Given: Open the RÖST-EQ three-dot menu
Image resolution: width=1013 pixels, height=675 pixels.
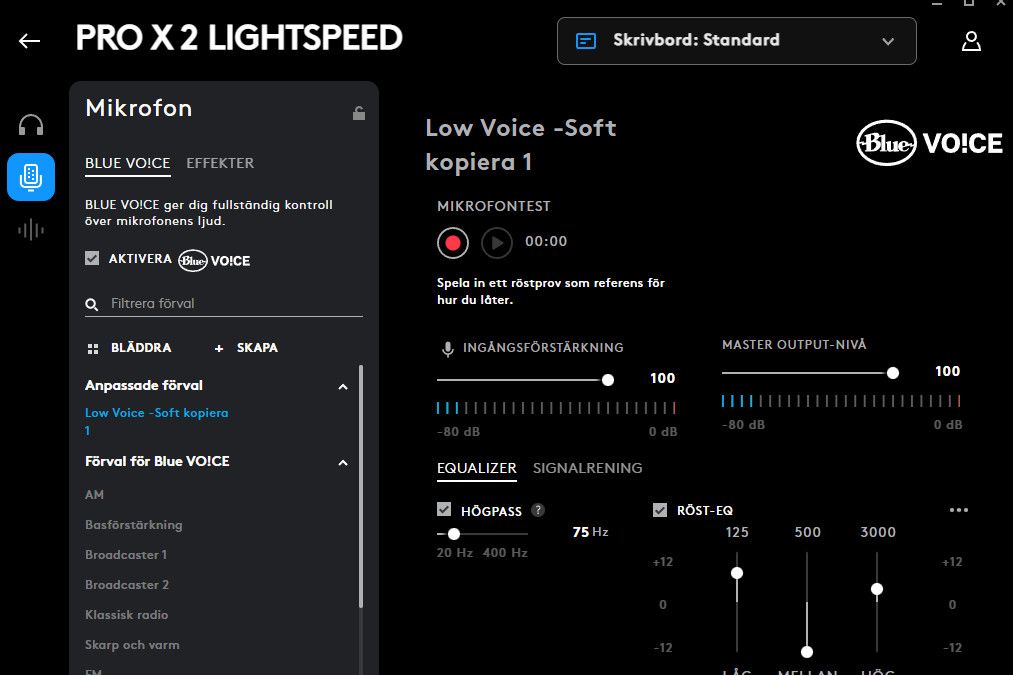Looking at the screenshot, I should pyautogui.click(x=959, y=510).
